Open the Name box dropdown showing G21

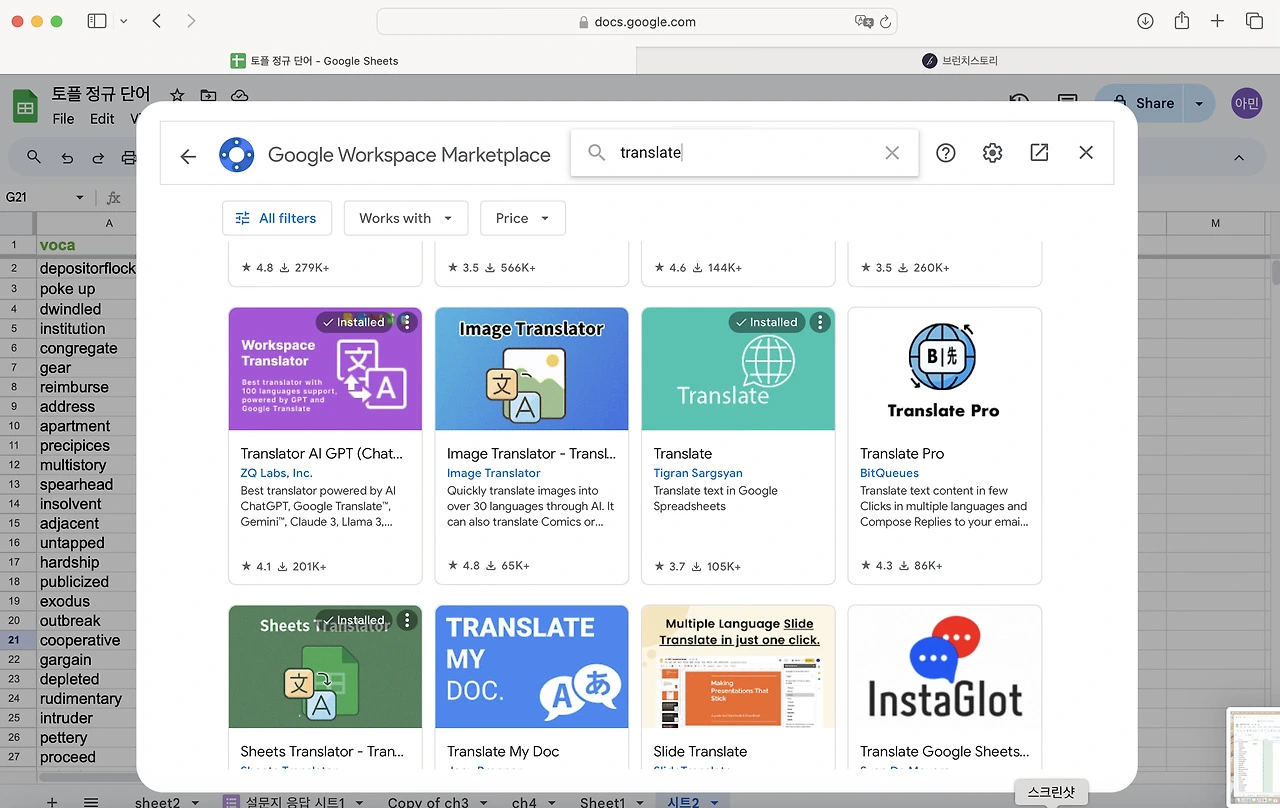(80, 198)
